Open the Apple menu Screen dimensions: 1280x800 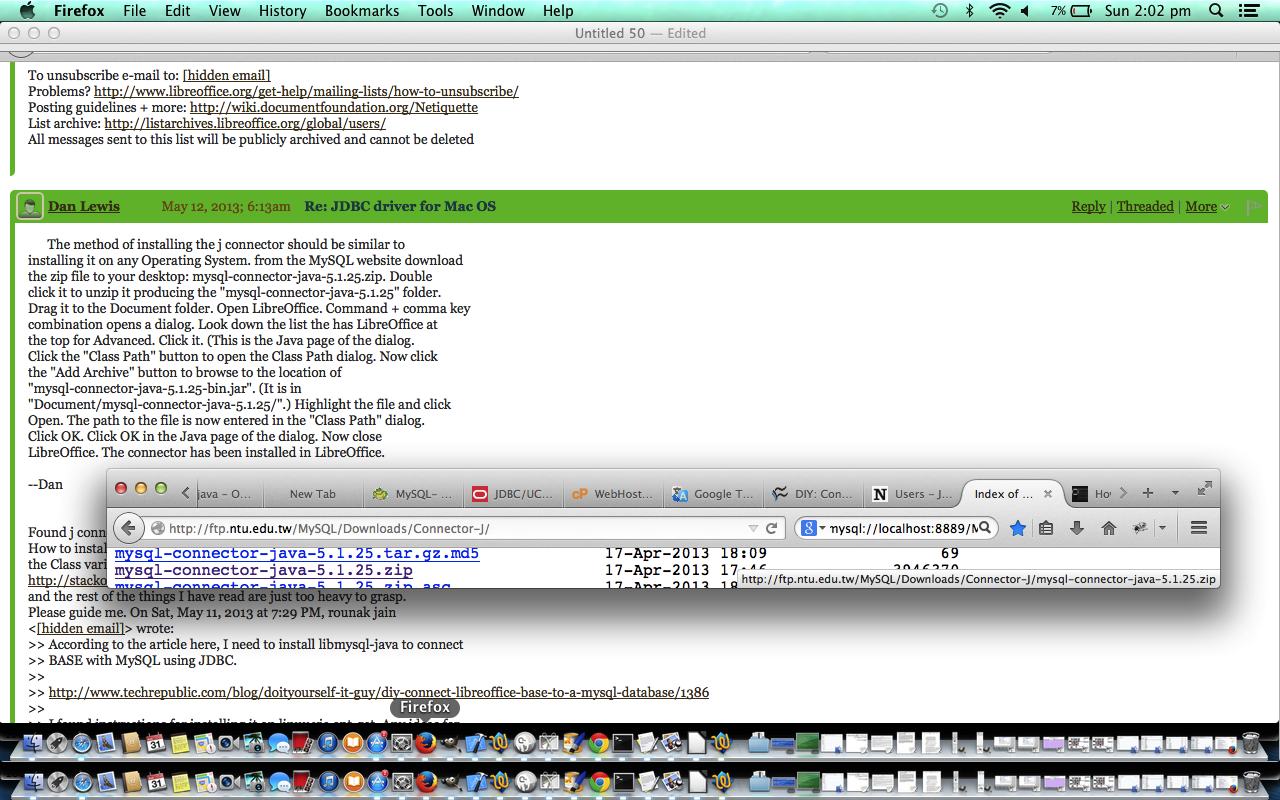coord(26,11)
